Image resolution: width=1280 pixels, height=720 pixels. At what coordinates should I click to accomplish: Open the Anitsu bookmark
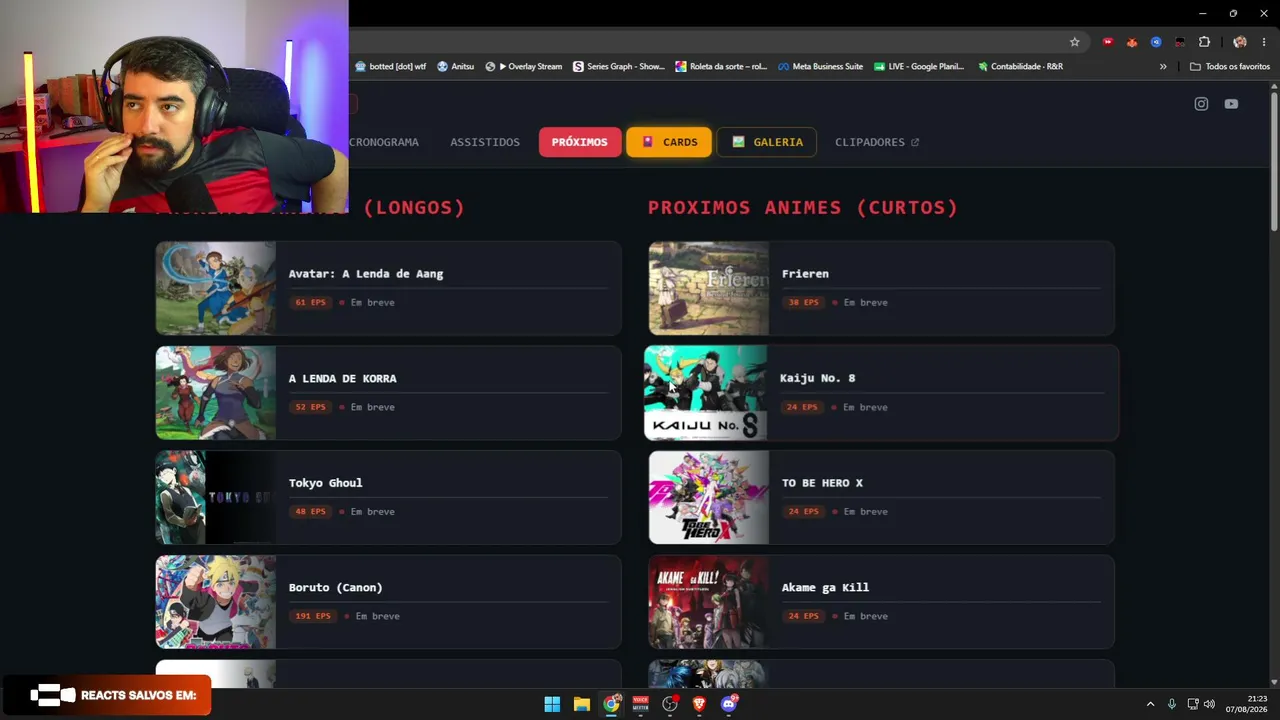coord(456,67)
